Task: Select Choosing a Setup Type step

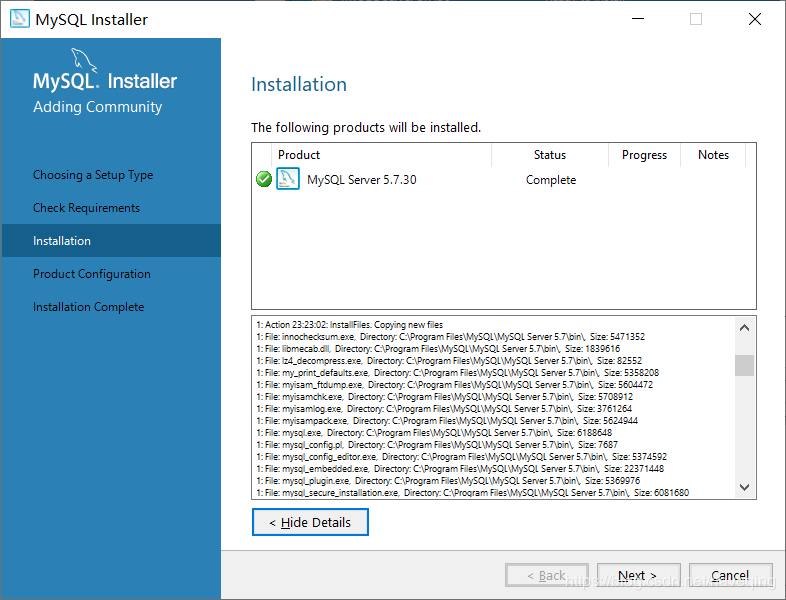Action: pos(93,175)
